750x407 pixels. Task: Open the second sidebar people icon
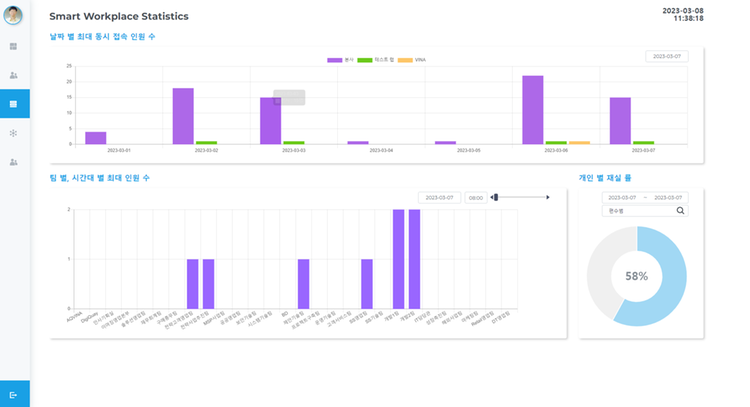point(14,75)
